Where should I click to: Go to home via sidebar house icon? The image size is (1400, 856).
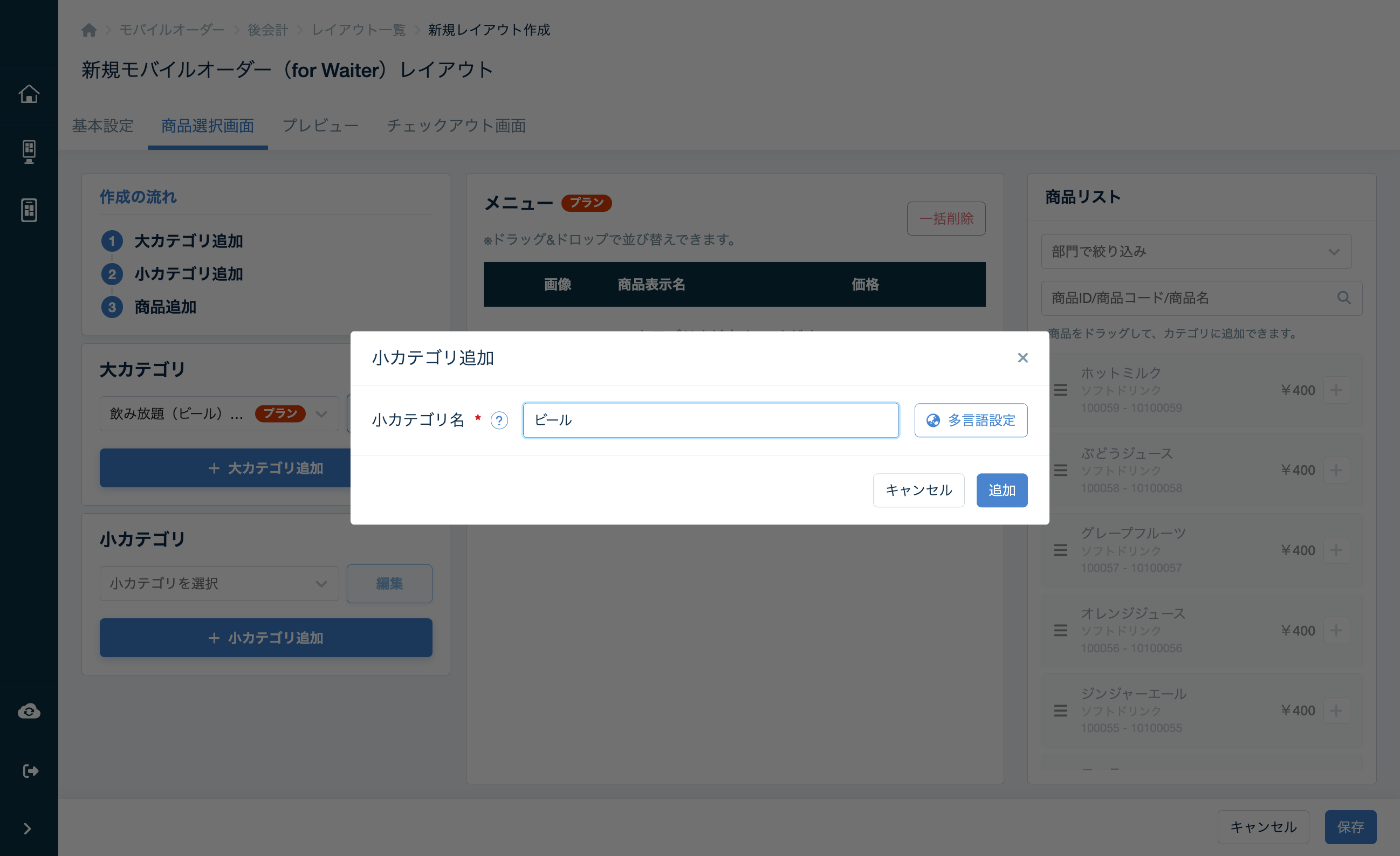click(x=29, y=94)
